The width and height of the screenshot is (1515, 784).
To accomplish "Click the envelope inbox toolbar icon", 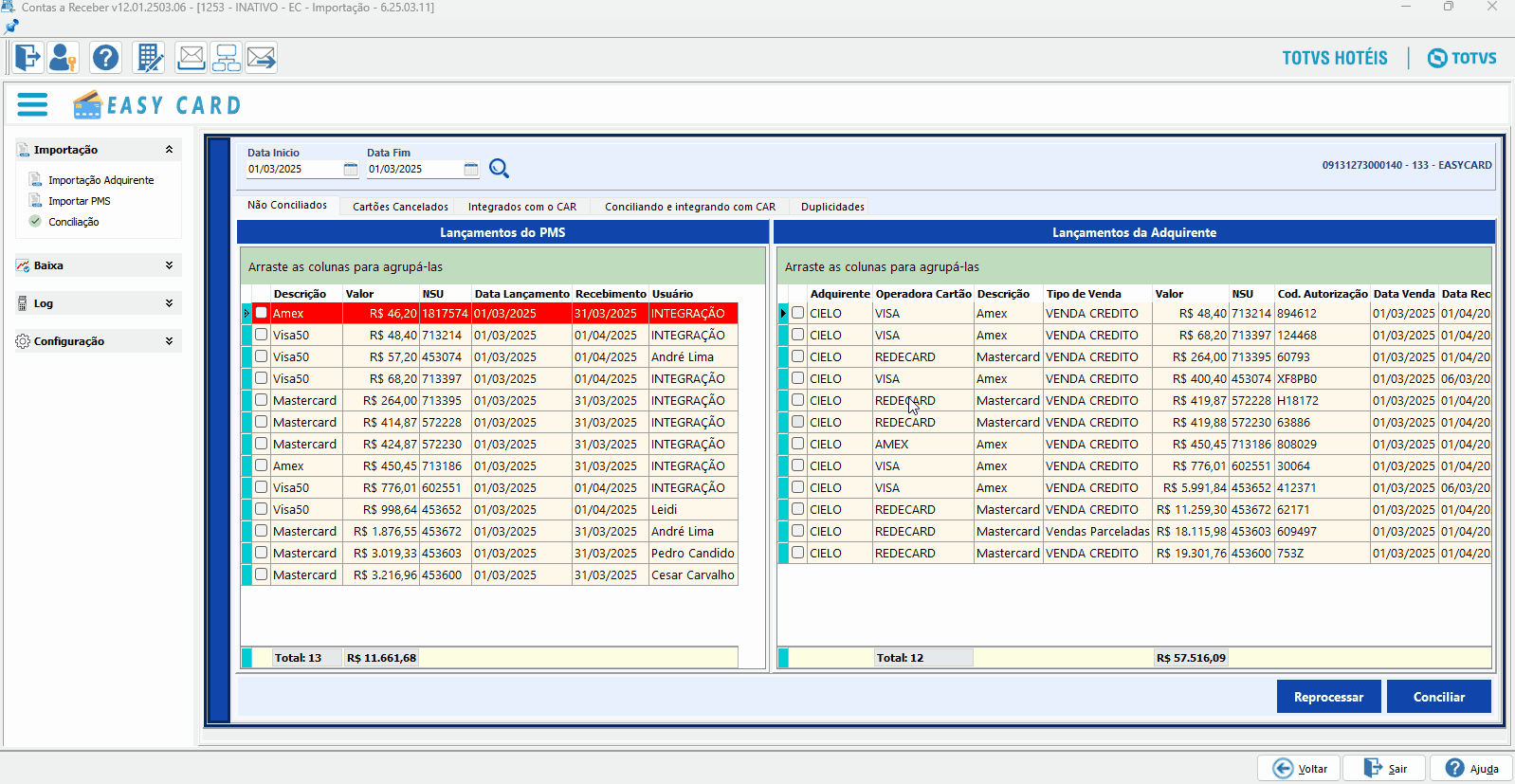I will click(x=191, y=58).
